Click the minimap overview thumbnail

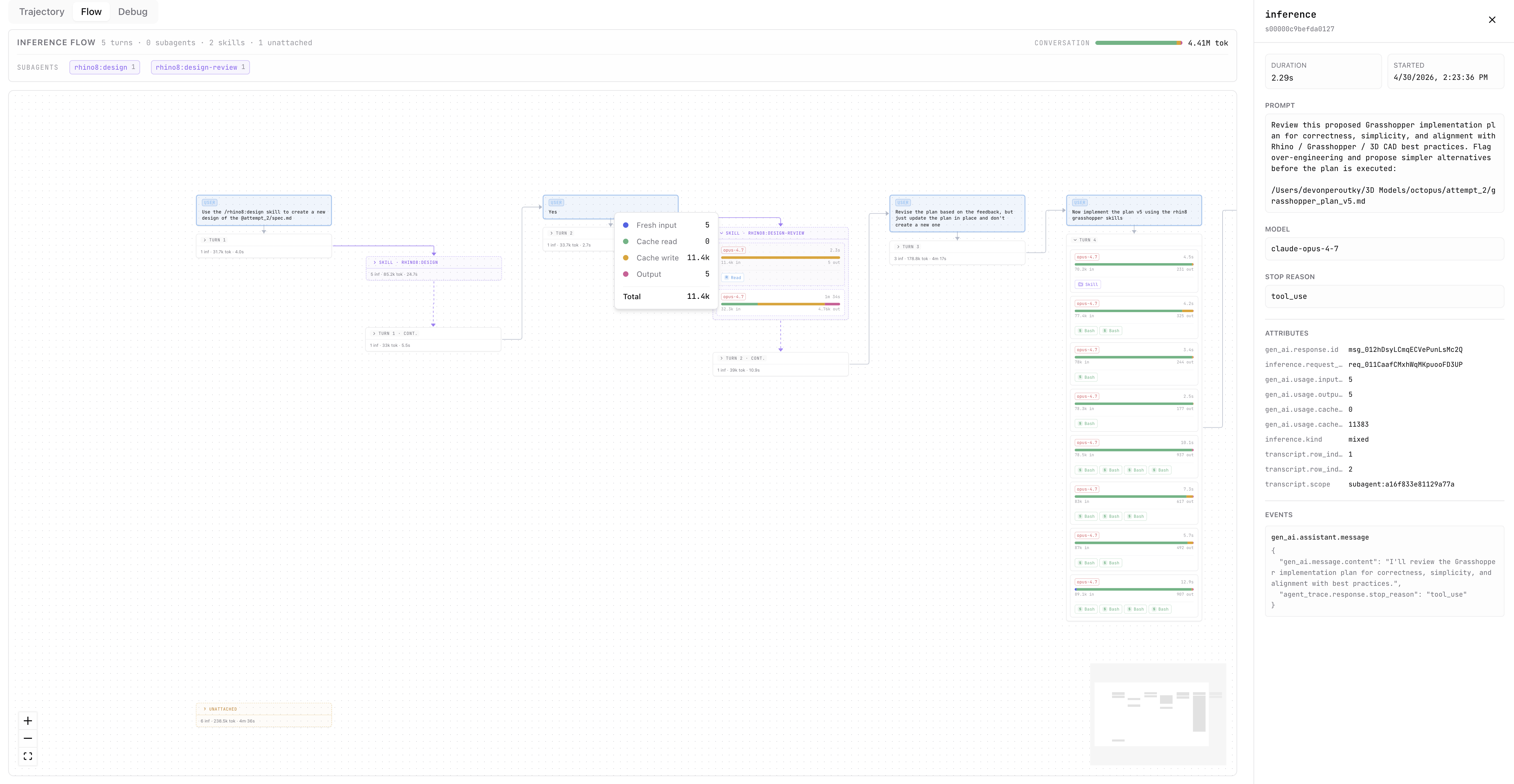tap(1158, 714)
